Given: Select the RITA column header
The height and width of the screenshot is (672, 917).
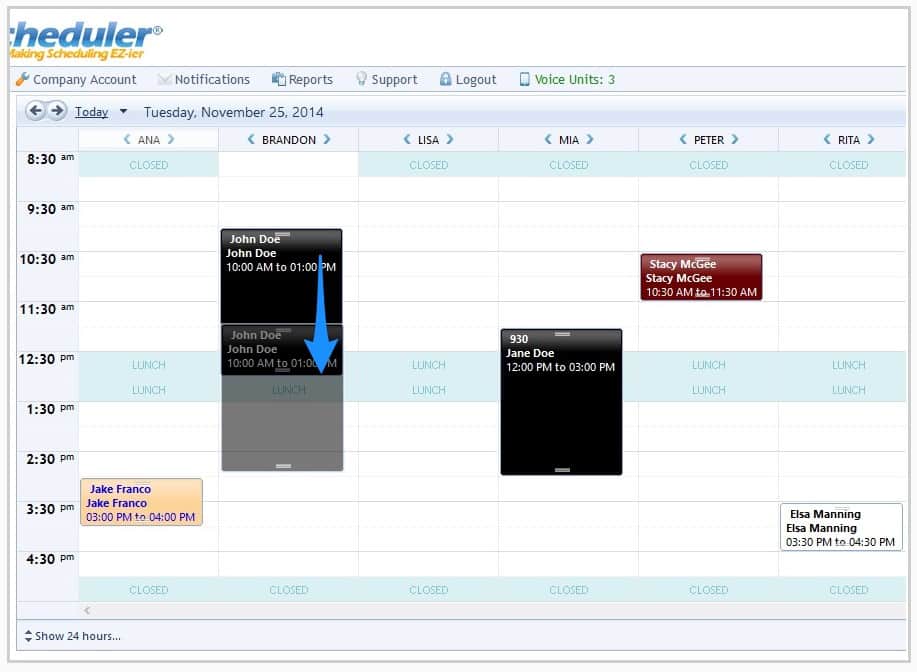Looking at the screenshot, I should pos(848,139).
